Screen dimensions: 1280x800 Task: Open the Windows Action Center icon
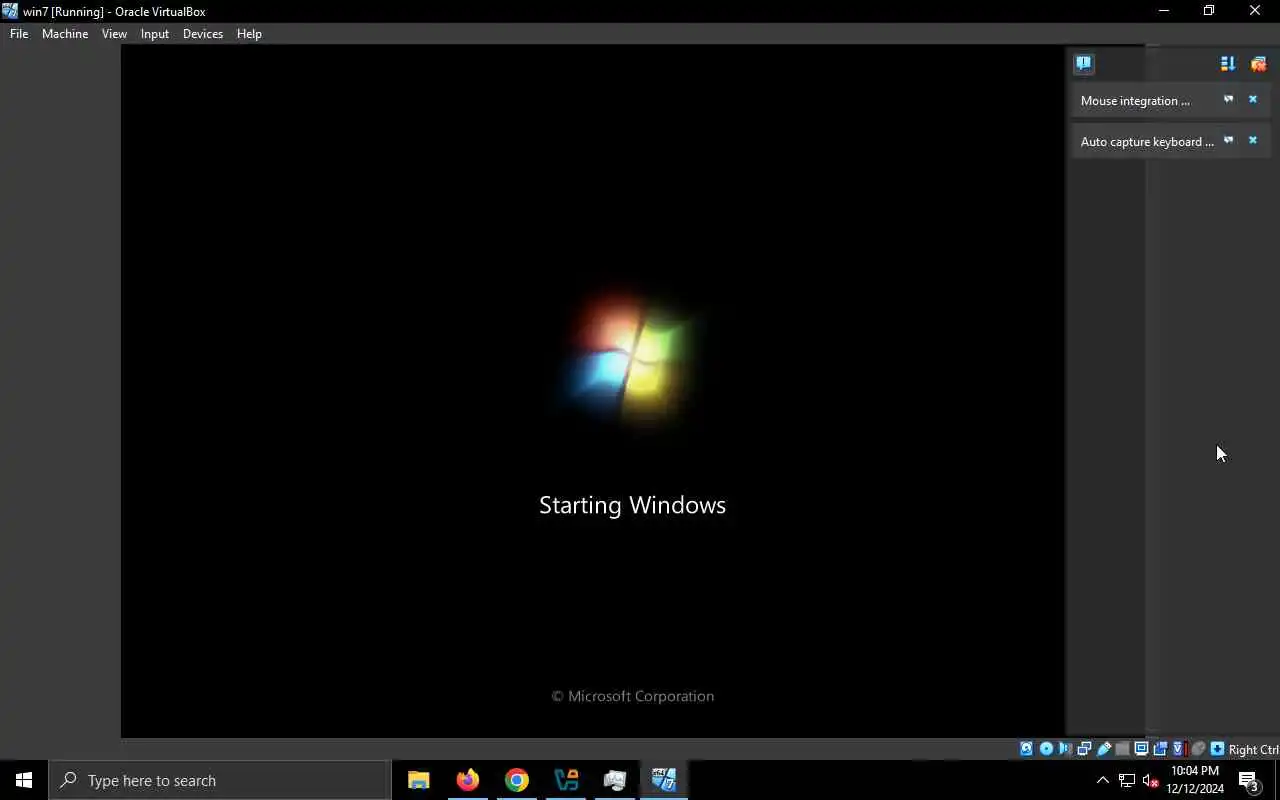[x=1249, y=781]
